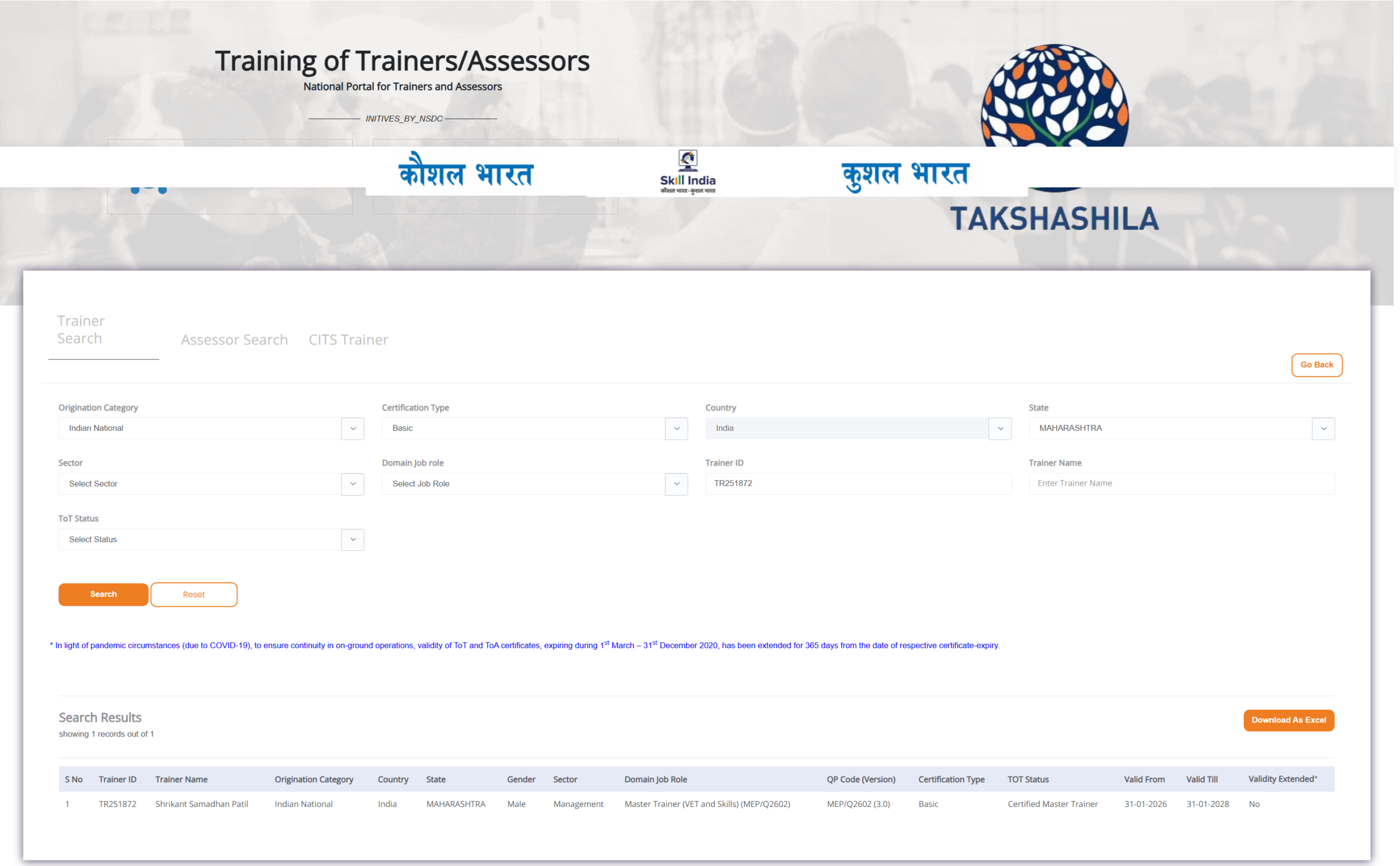Click Download As Excel button
This screenshot has height=866, width=1400.
tap(1288, 720)
